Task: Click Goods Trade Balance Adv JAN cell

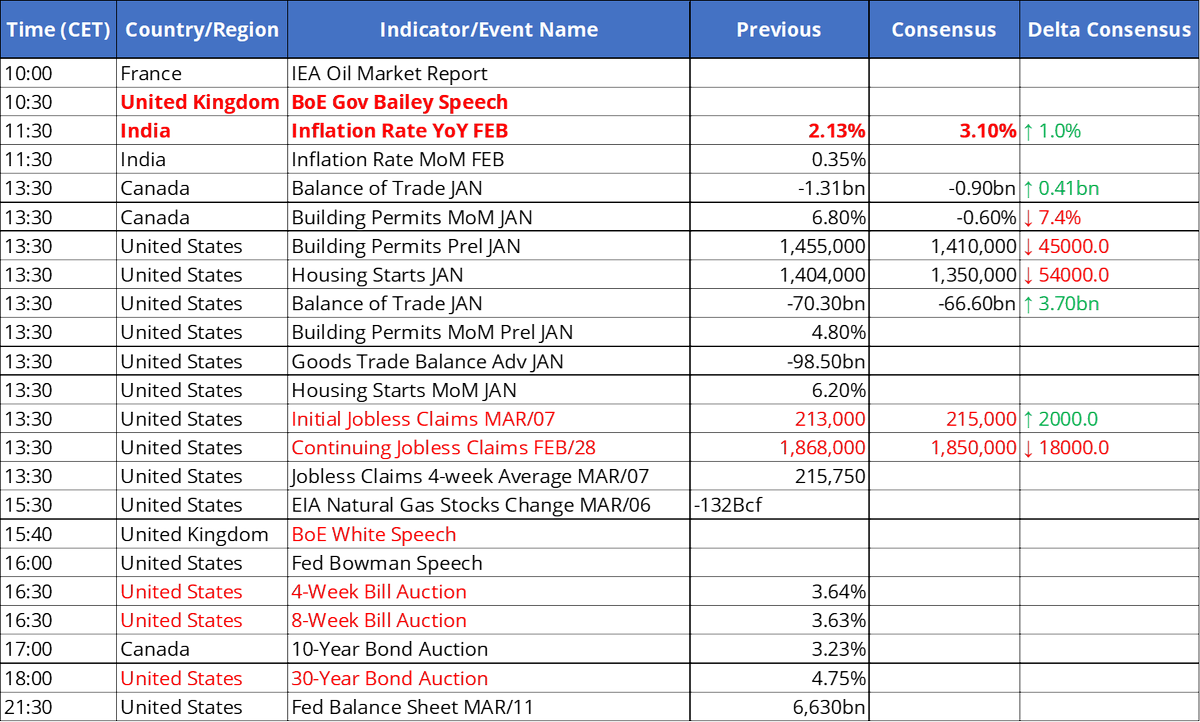Action: point(488,361)
